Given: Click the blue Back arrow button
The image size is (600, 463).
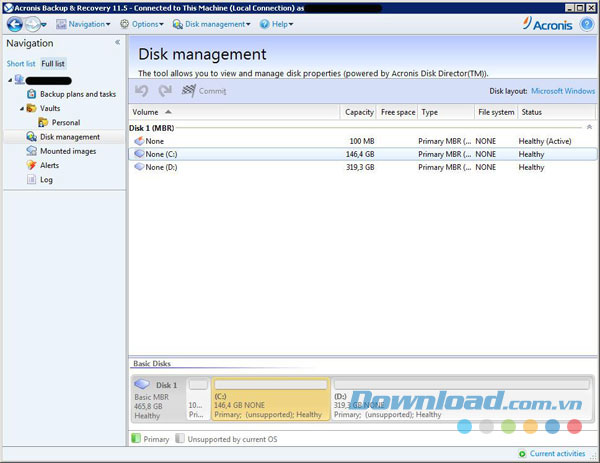Looking at the screenshot, I should tap(15, 24).
